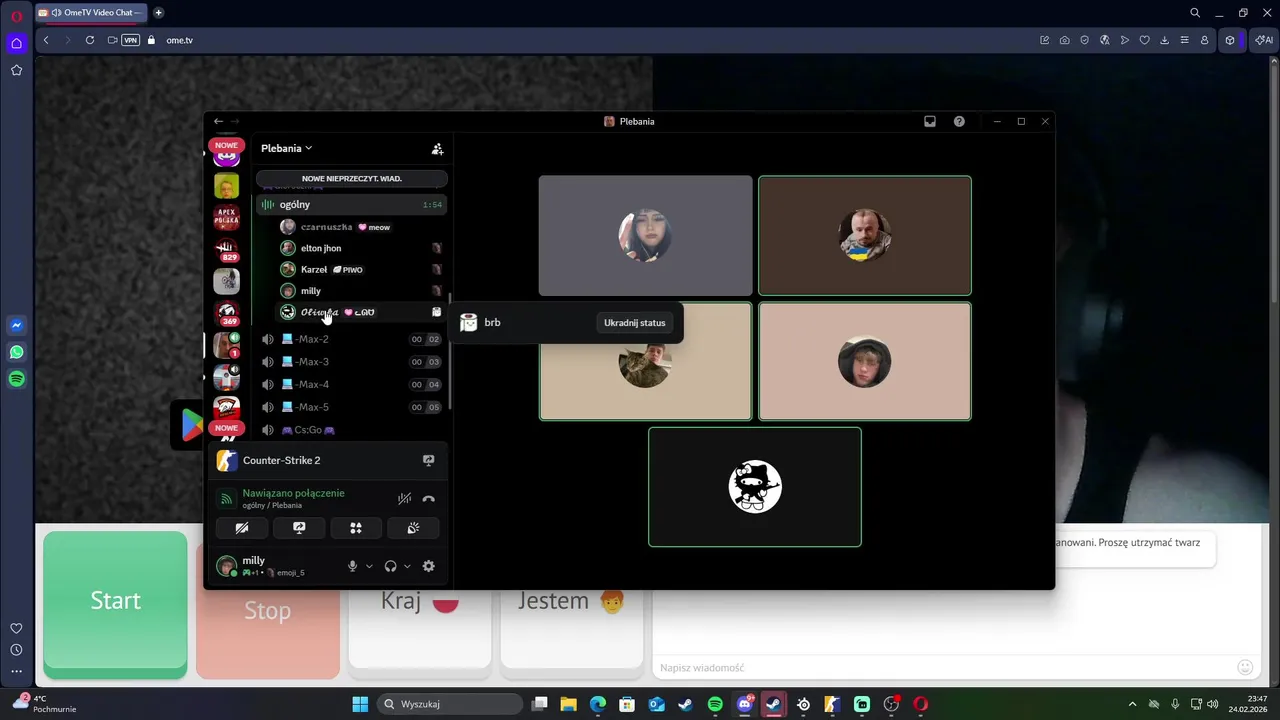This screenshot has width=1280, height=720.
Task: Join the -Max-5 voice channel
Action: pyautogui.click(x=350, y=407)
